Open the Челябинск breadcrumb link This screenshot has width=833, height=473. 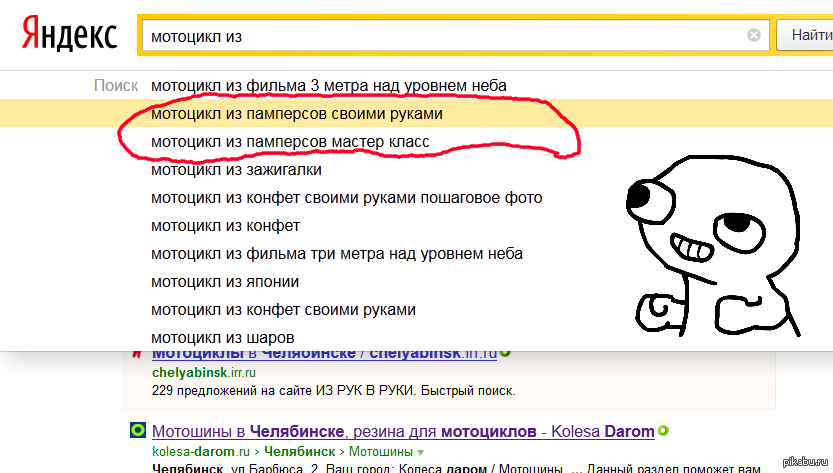pyautogui.click(x=299, y=452)
